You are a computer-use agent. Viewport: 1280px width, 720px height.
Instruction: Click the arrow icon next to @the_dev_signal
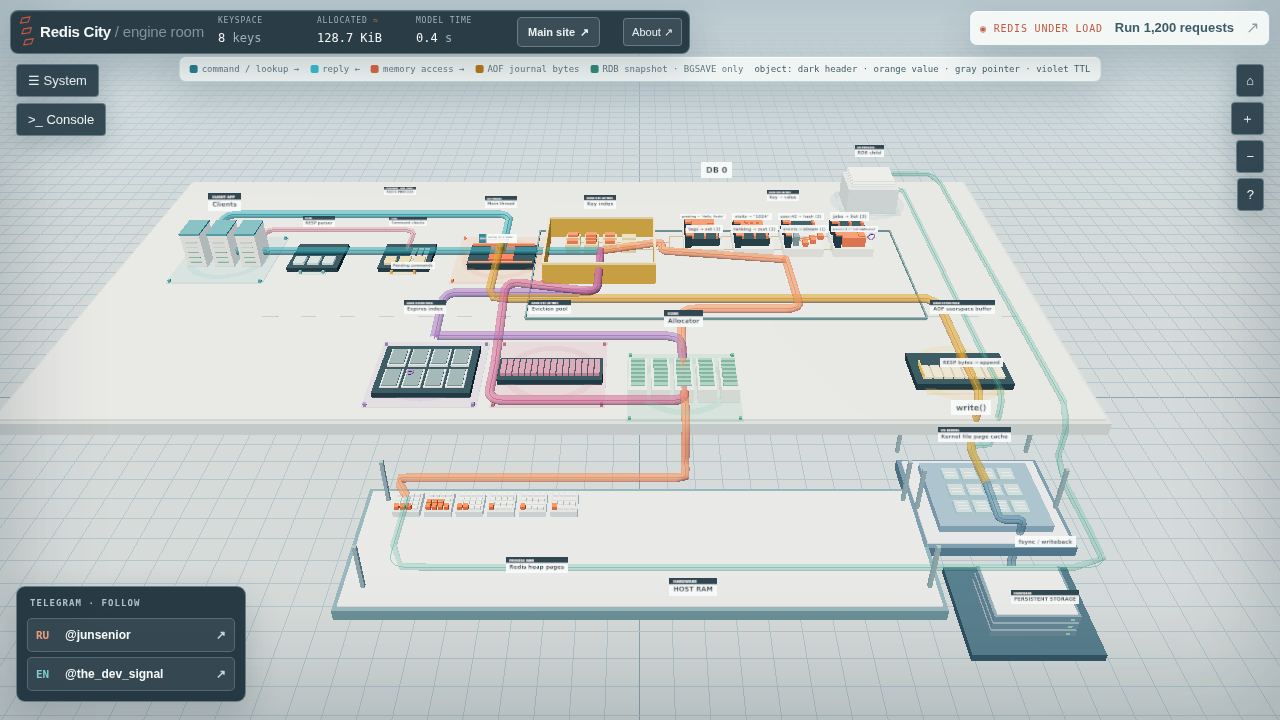[x=221, y=674]
